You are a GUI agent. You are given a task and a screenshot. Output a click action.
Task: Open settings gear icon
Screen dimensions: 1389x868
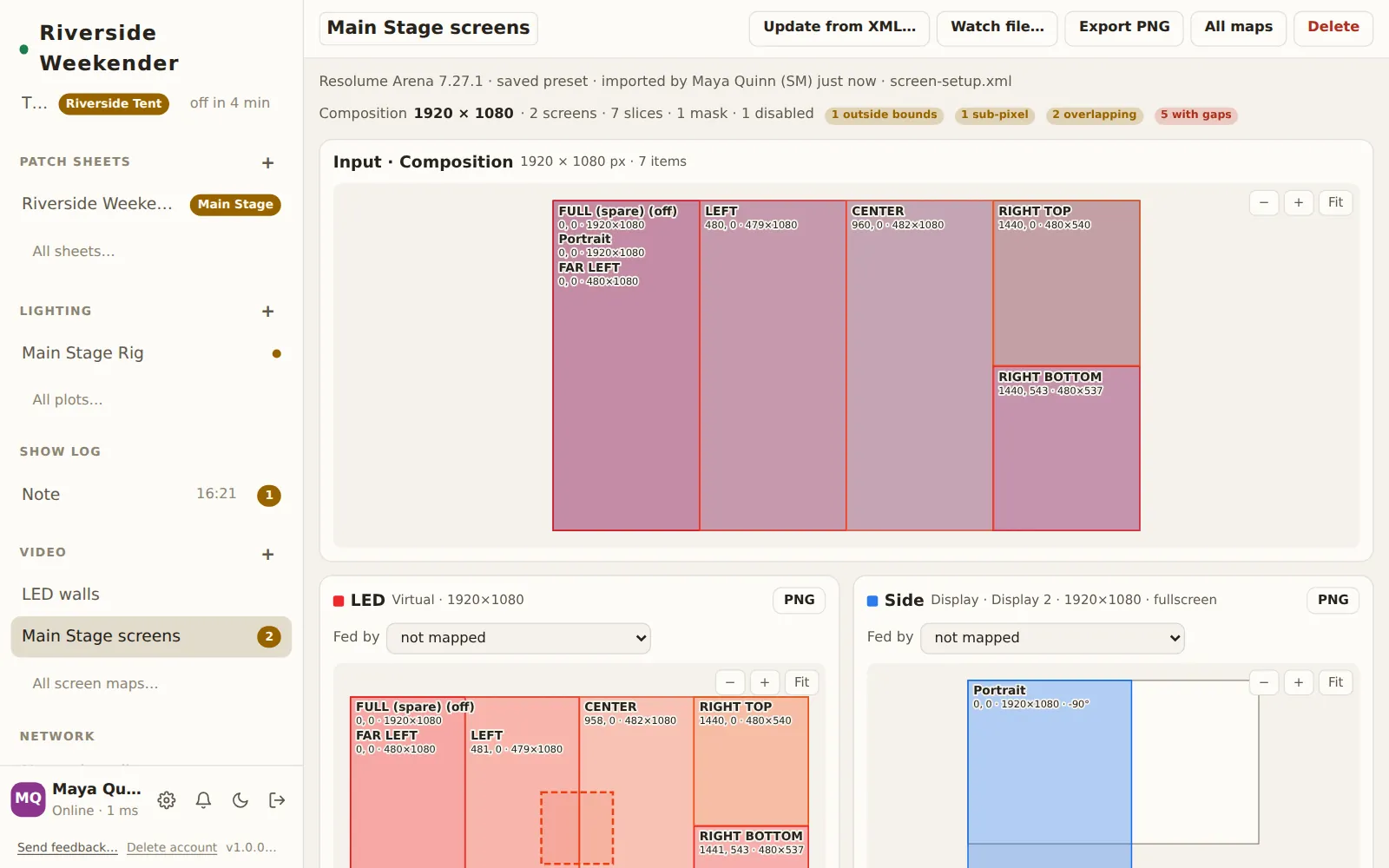point(167,800)
